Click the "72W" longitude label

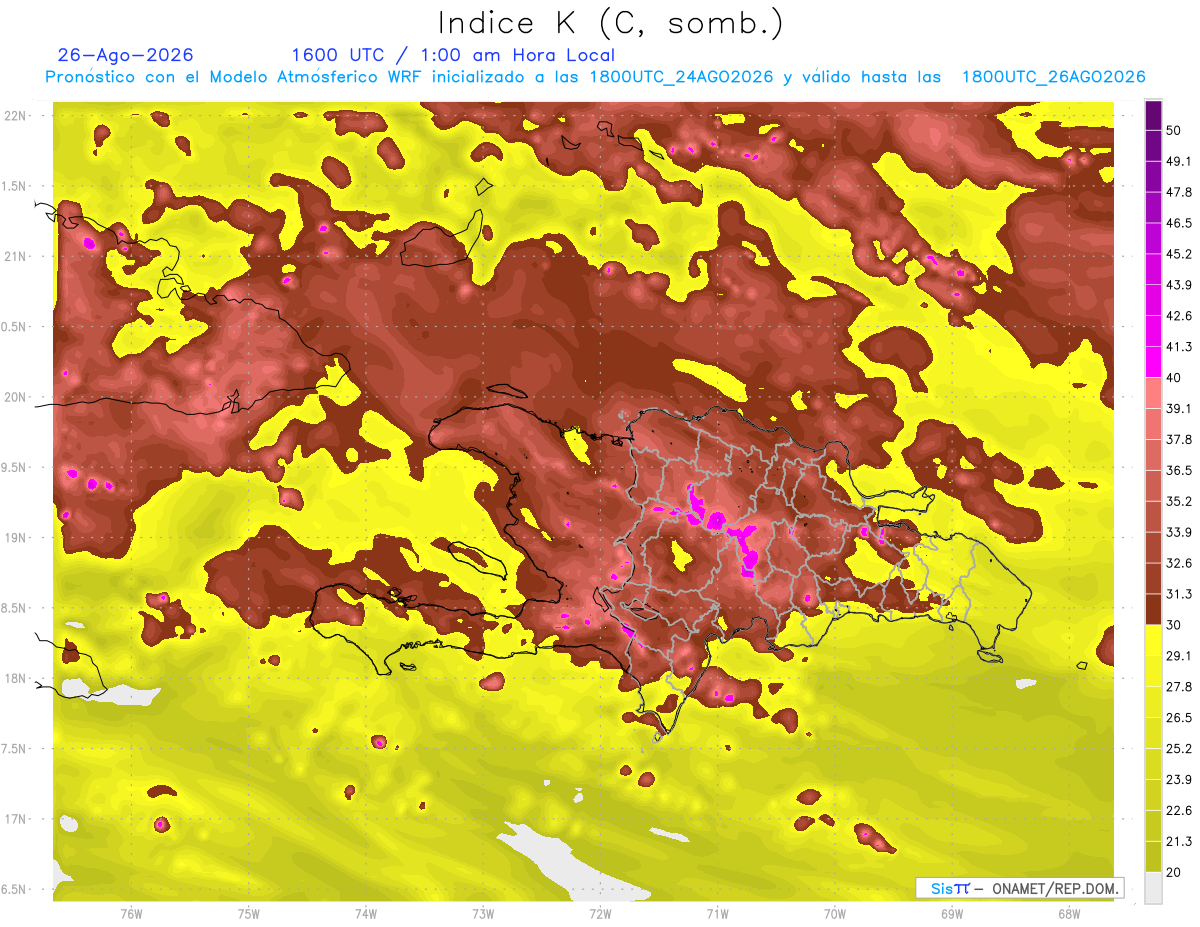pos(600,913)
